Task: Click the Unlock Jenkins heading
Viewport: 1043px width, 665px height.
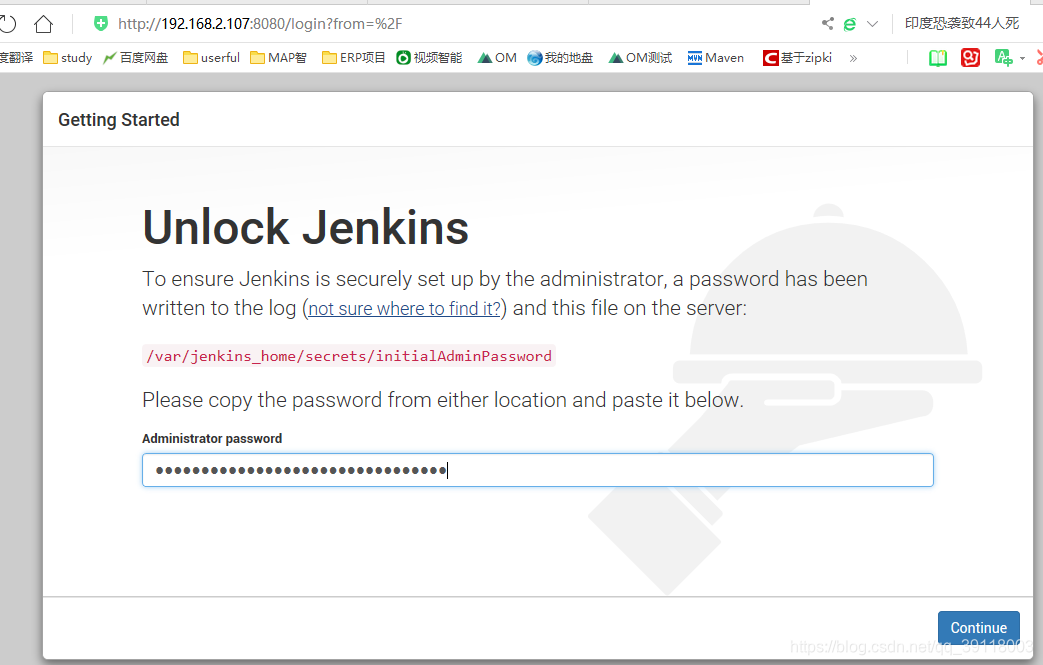Action: [306, 227]
